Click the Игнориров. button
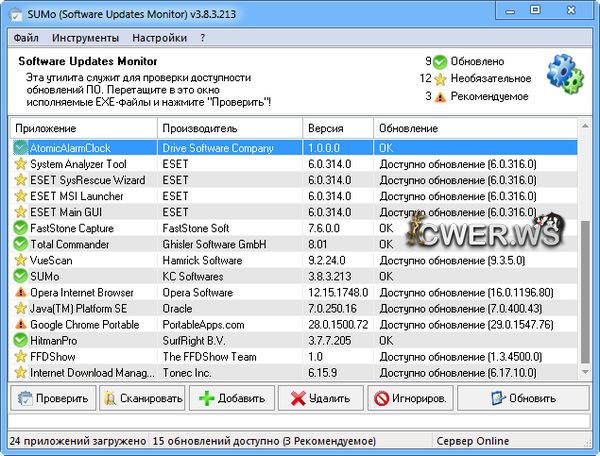The image size is (600, 456). tap(410, 398)
